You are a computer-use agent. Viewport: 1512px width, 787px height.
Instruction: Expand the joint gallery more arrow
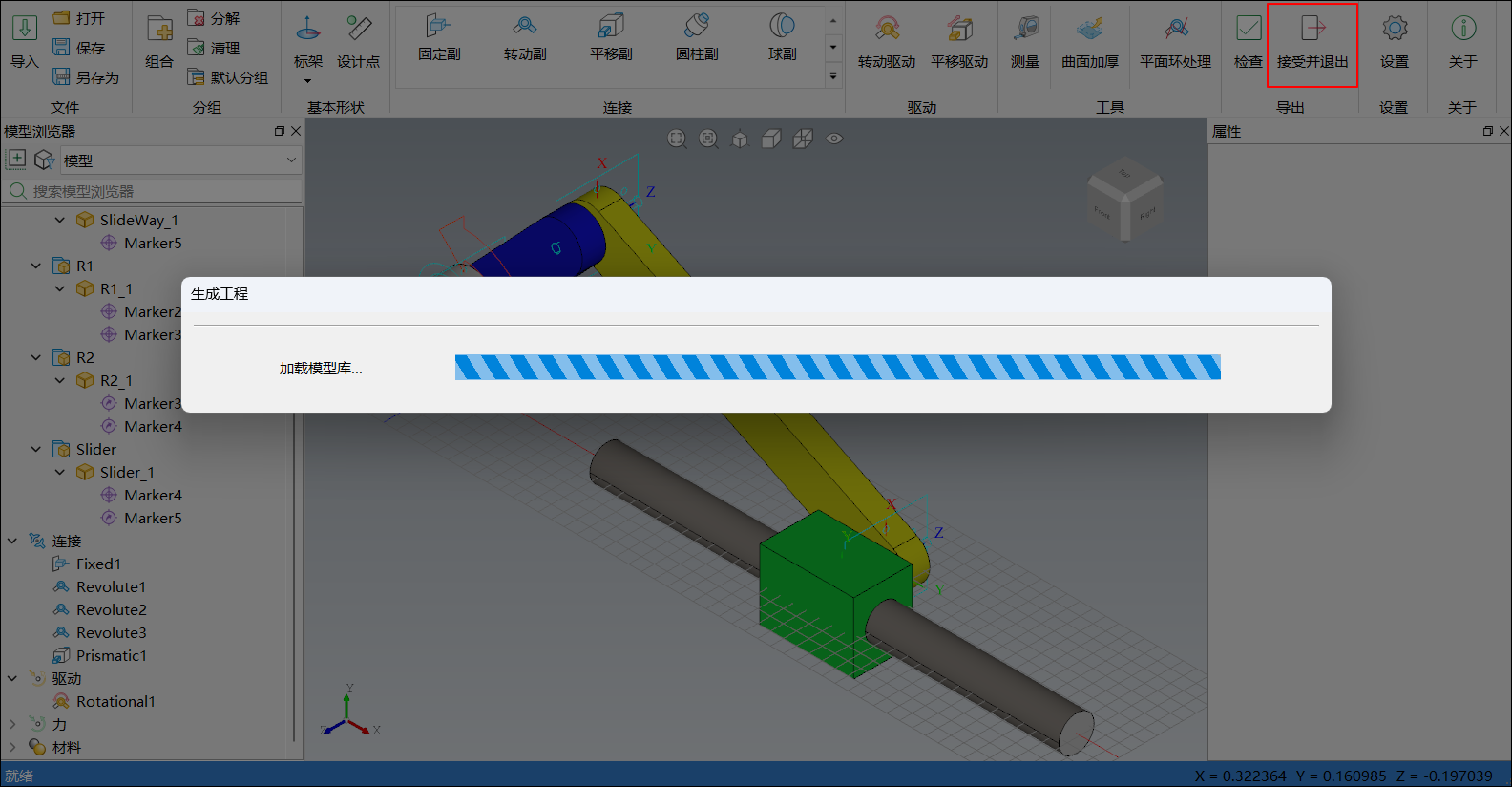click(833, 76)
